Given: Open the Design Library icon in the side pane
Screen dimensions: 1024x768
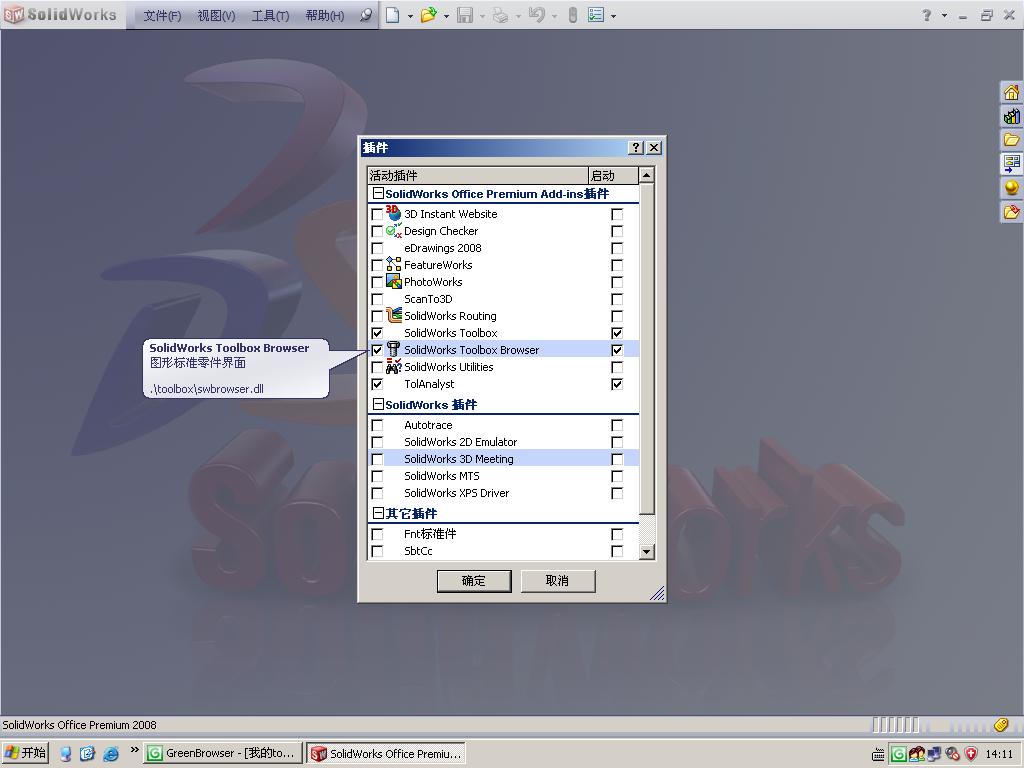Looking at the screenshot, I should click(1012, 116).
